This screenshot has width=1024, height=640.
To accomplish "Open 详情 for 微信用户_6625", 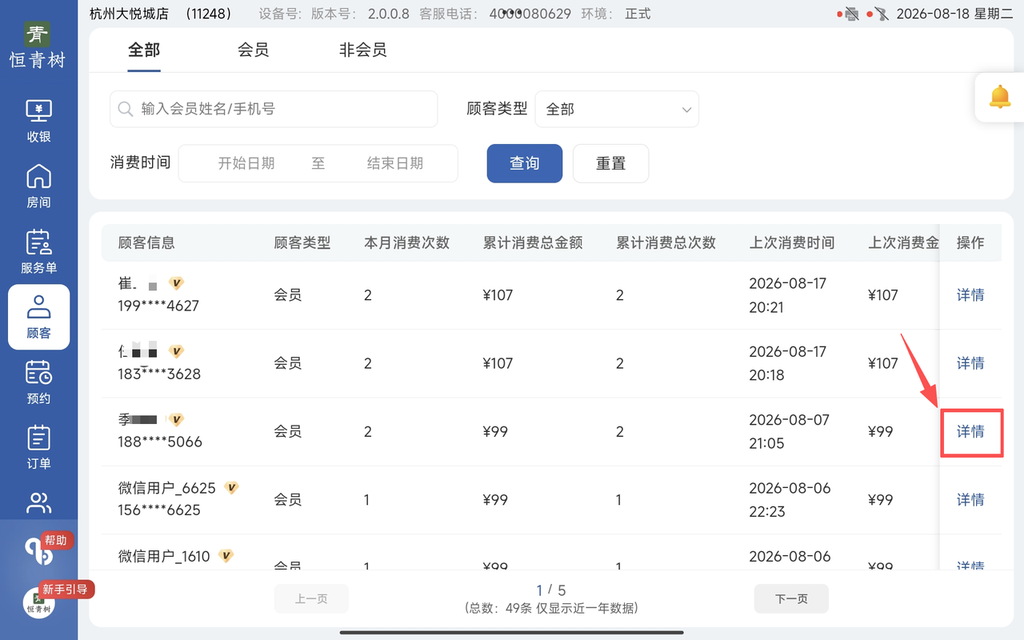I will click(970, 500).
